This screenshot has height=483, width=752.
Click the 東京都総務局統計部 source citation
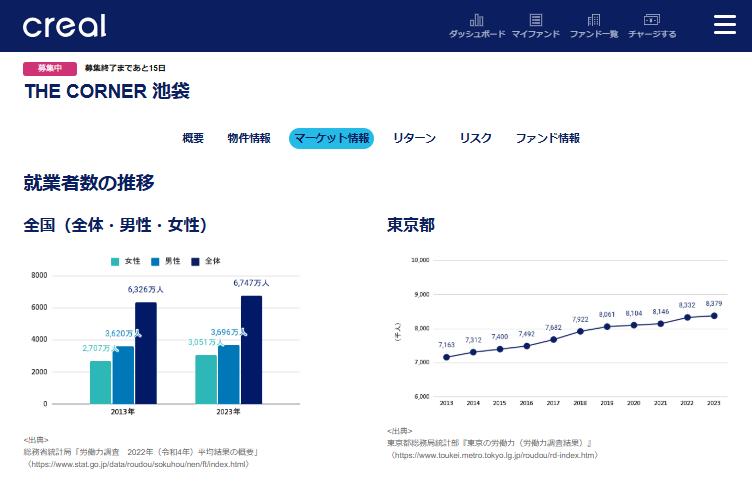(x=491, y=443)
